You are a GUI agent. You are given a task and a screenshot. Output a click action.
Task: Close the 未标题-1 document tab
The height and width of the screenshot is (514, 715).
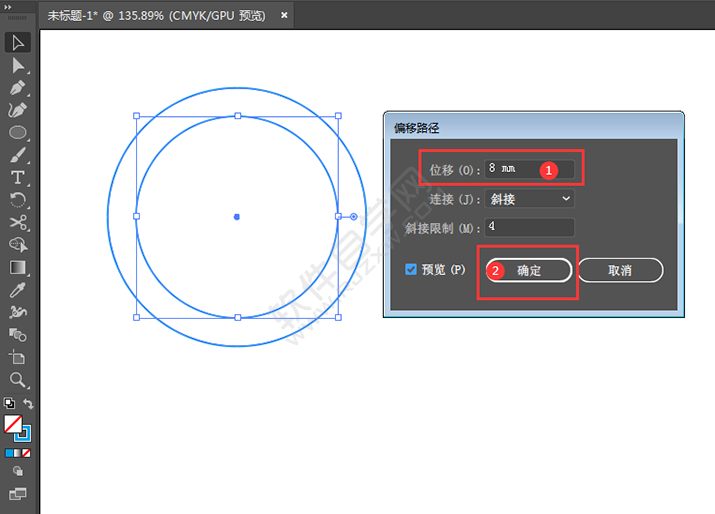tap(284, 16)
